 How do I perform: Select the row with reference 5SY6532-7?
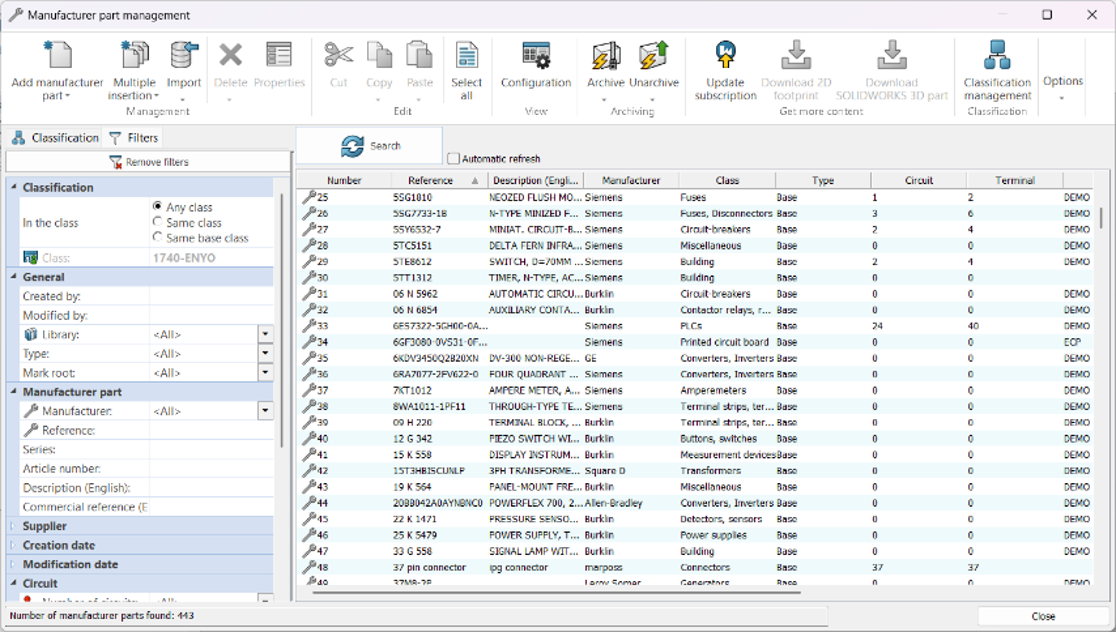[x=696, y=229]
